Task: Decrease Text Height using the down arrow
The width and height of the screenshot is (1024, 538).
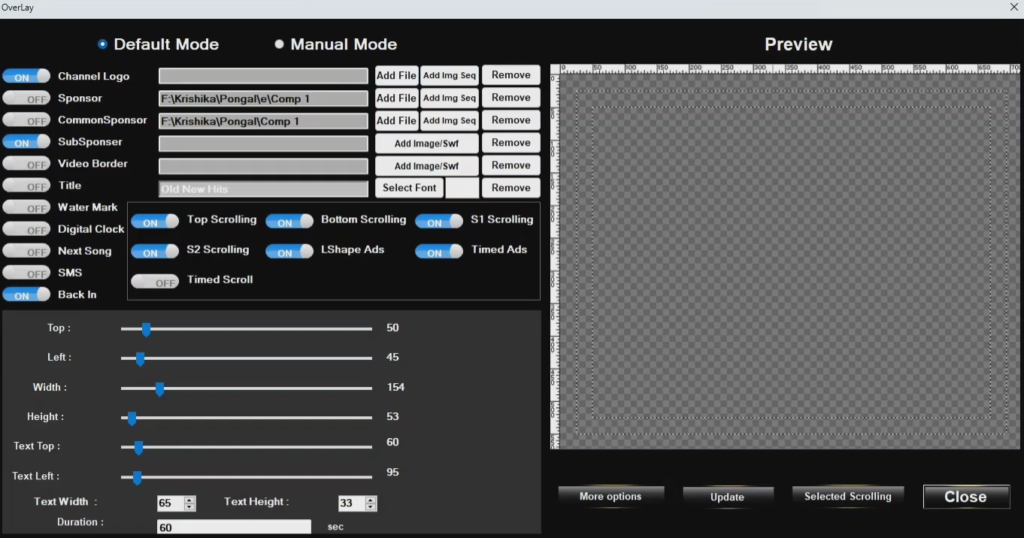Action: 371,507
